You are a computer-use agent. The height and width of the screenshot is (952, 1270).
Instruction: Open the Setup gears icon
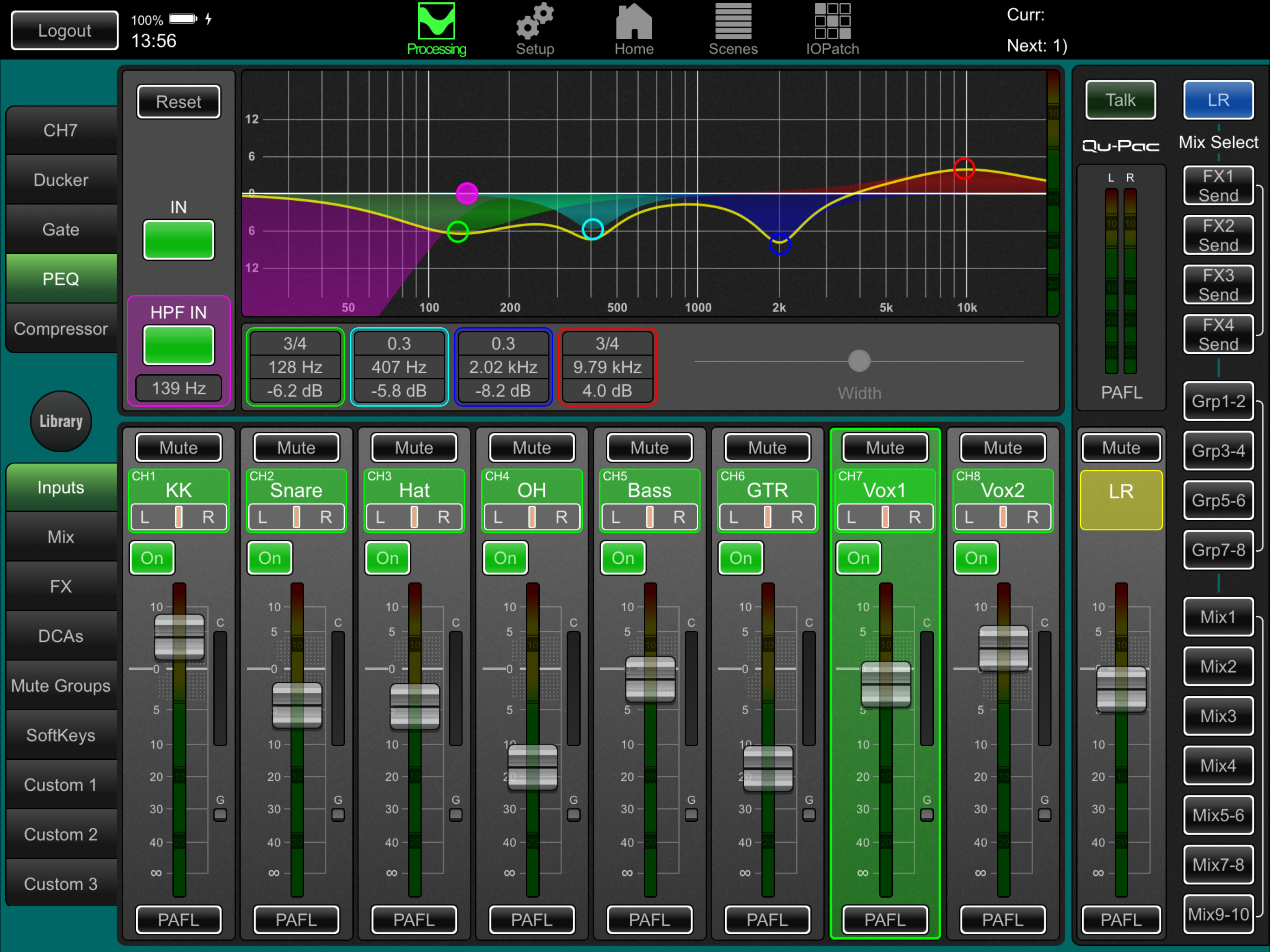click(x=535, y=23)
